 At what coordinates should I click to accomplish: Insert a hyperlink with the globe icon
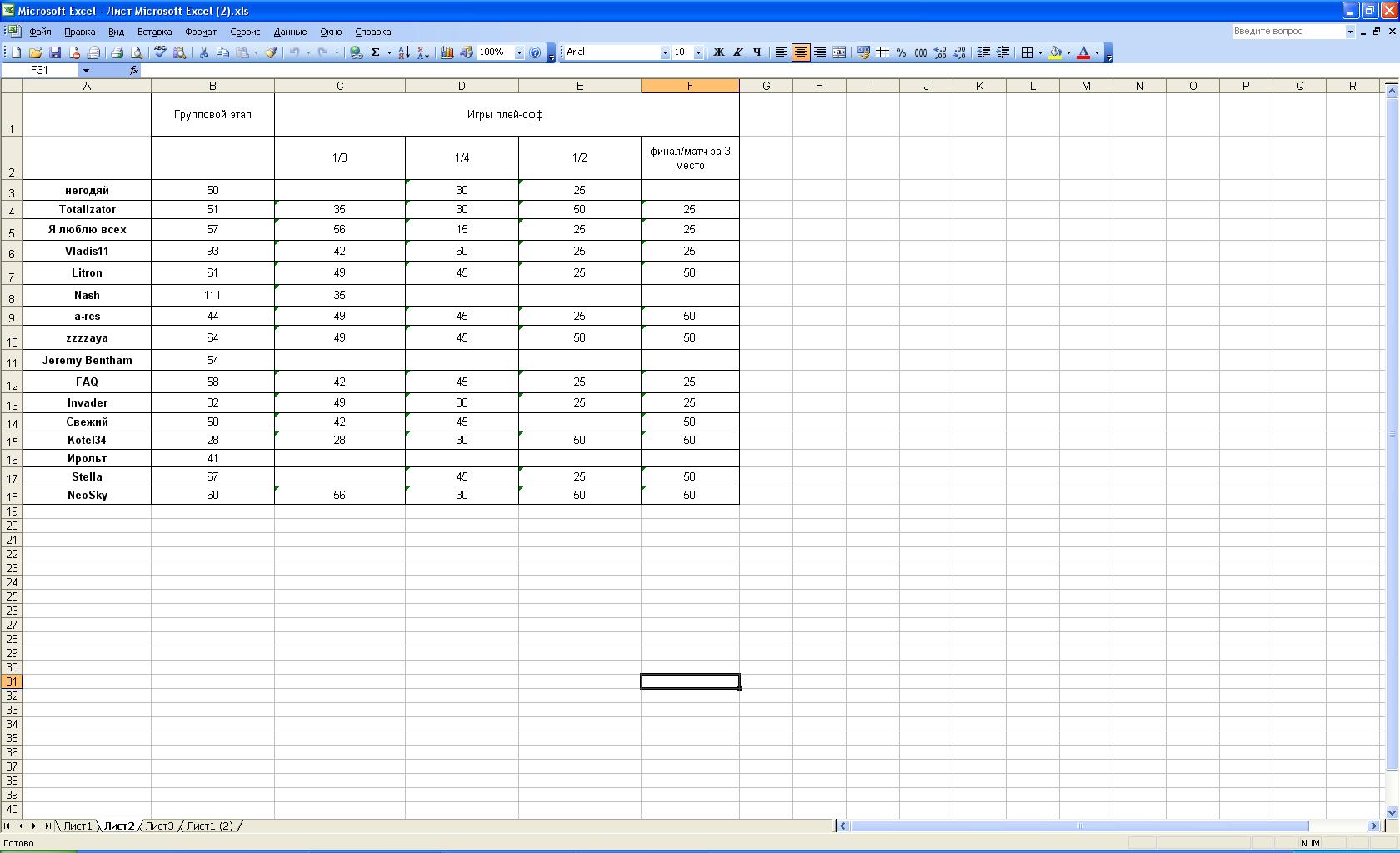356,52
